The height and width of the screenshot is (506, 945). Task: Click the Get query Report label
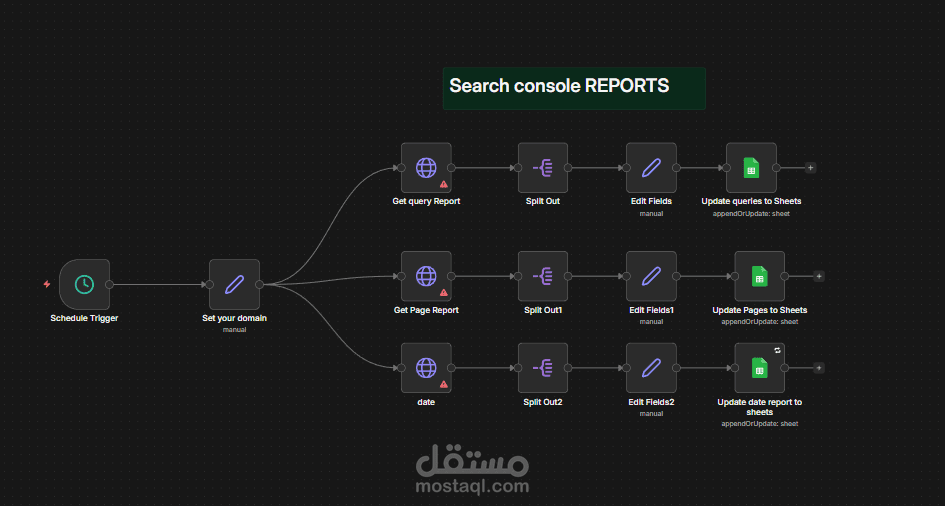pyautogui.click(x=426, y=201)
